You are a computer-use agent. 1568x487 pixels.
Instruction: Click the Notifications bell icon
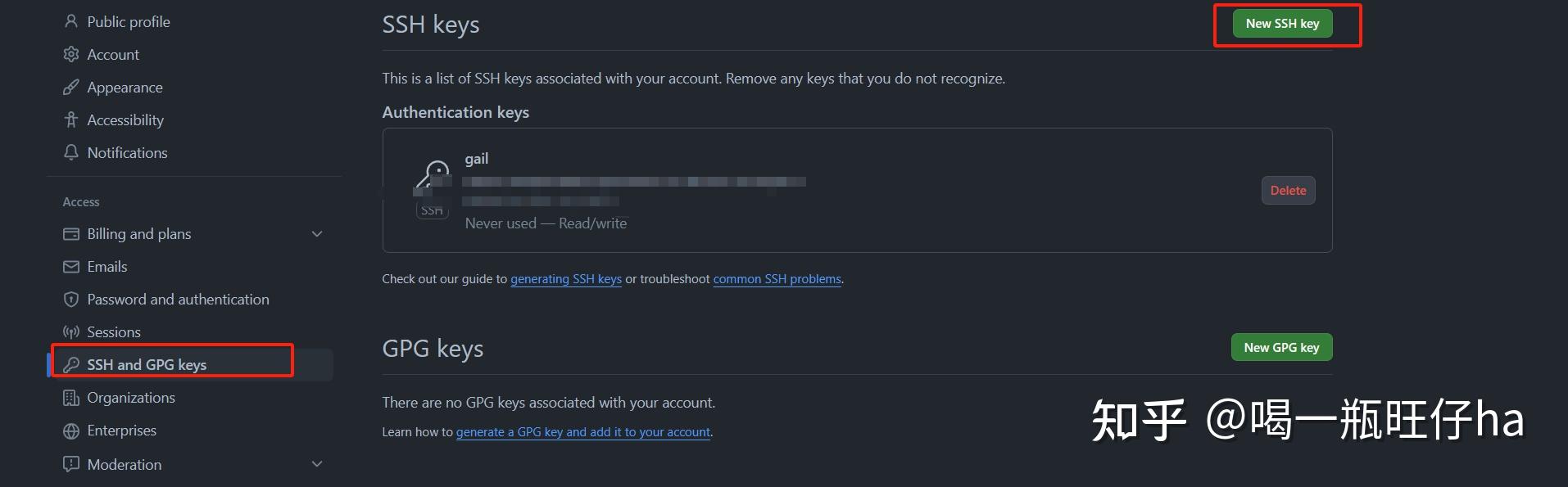71,152
